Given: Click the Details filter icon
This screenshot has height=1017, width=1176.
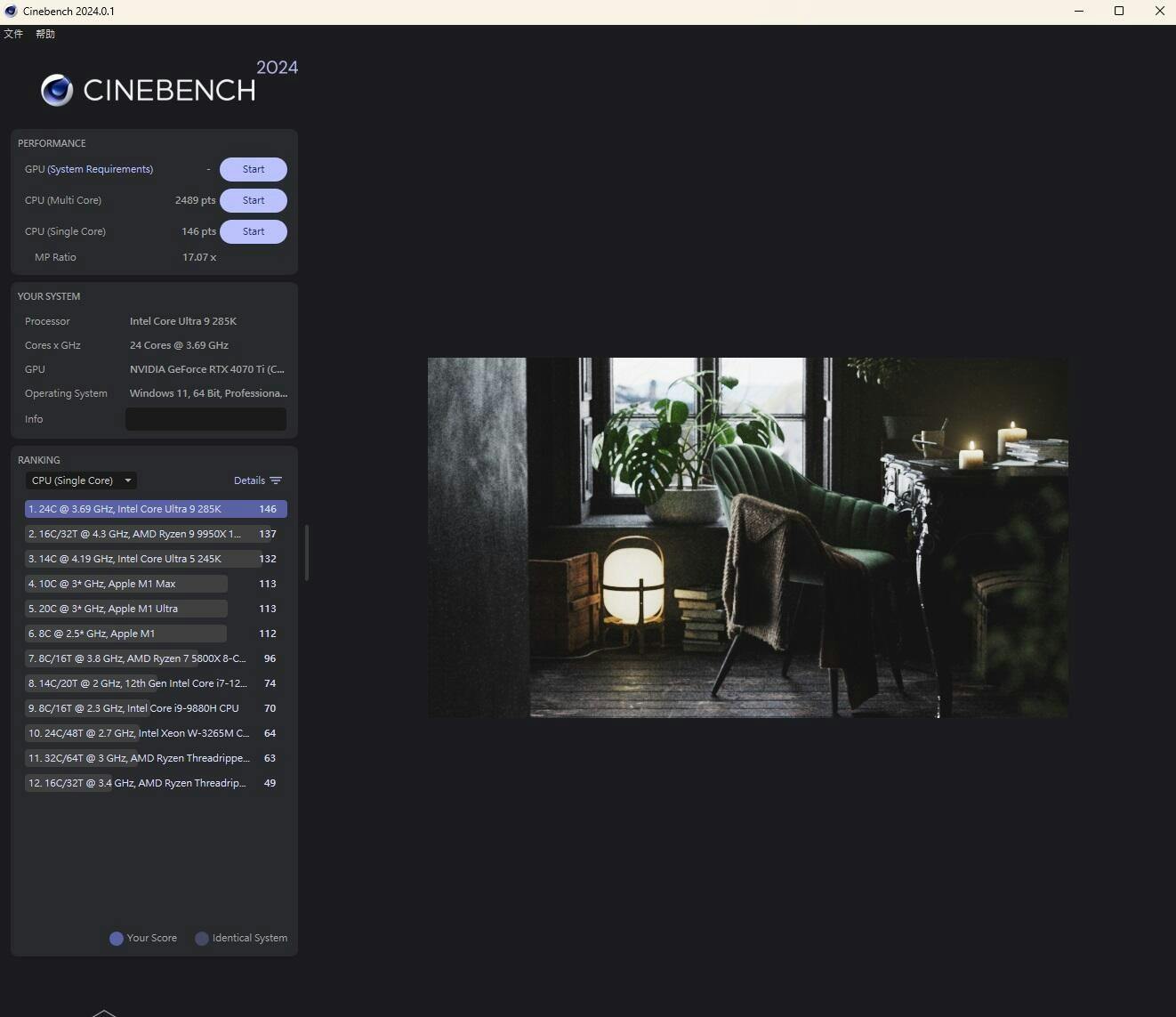Looking at the screenshot, I should point(276,480).
